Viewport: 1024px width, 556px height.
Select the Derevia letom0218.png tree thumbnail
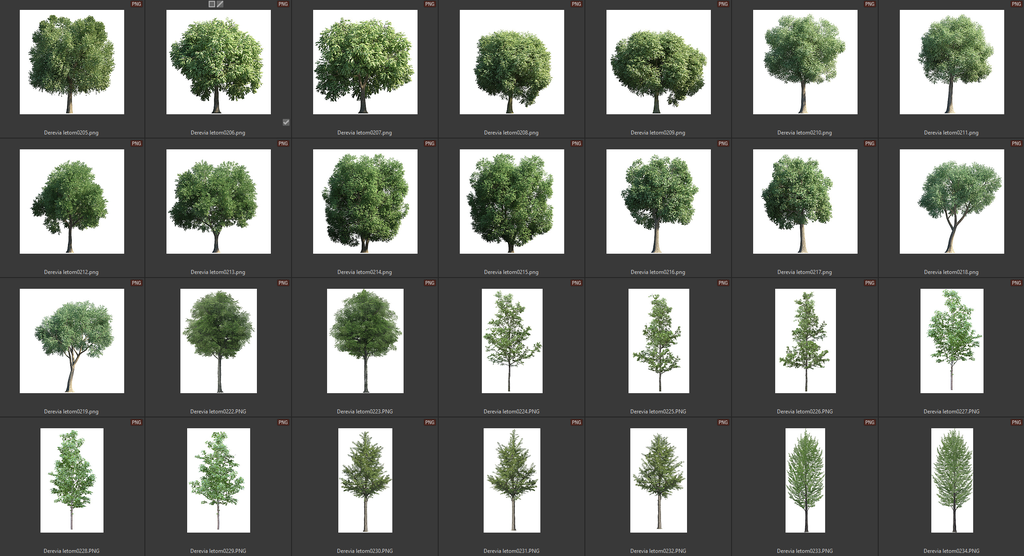tap(951, 201)
